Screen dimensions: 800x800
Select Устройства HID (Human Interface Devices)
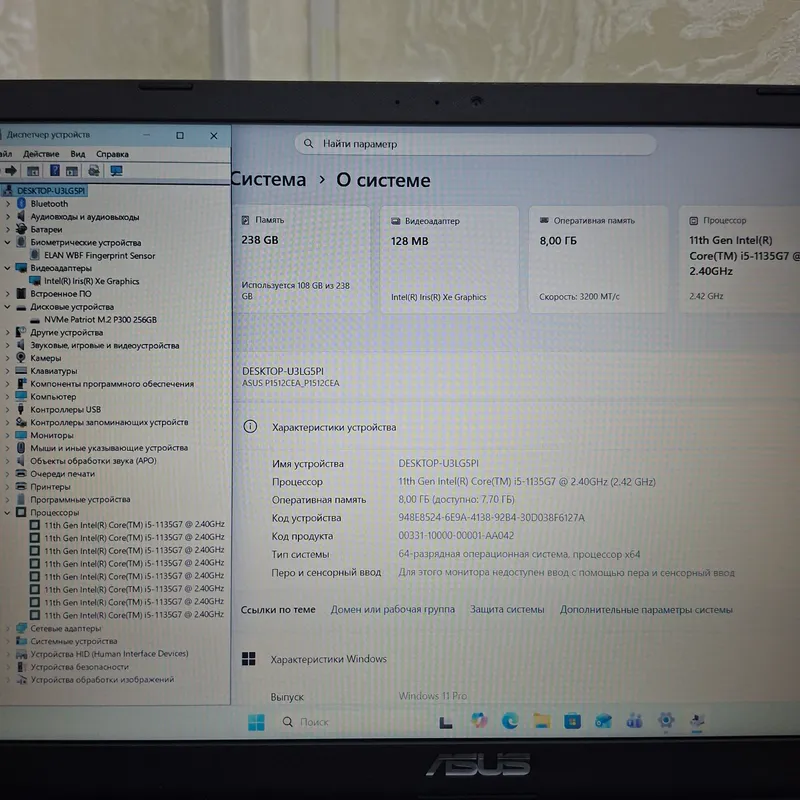[x=109, y=654]
